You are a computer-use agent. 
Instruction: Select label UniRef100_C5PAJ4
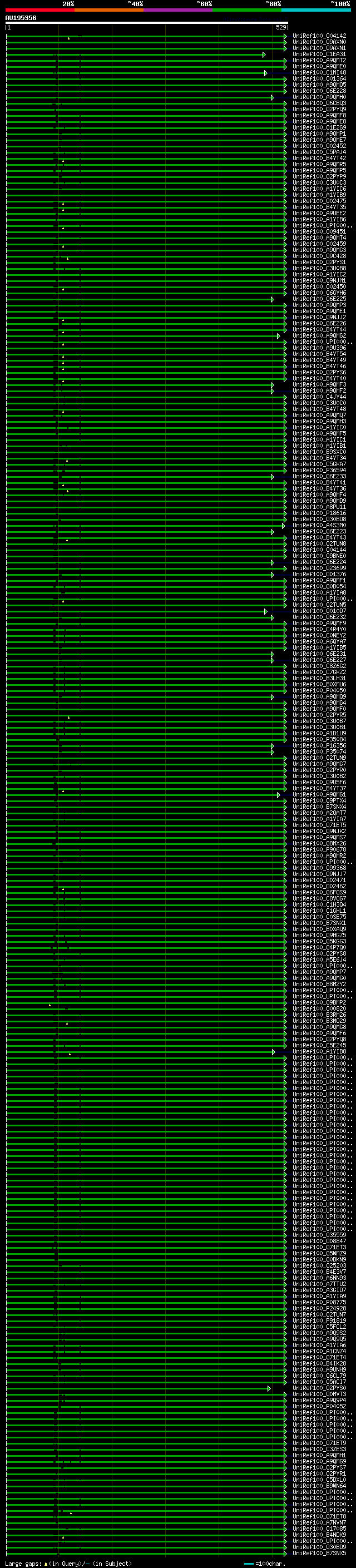[x=319, y=152]
